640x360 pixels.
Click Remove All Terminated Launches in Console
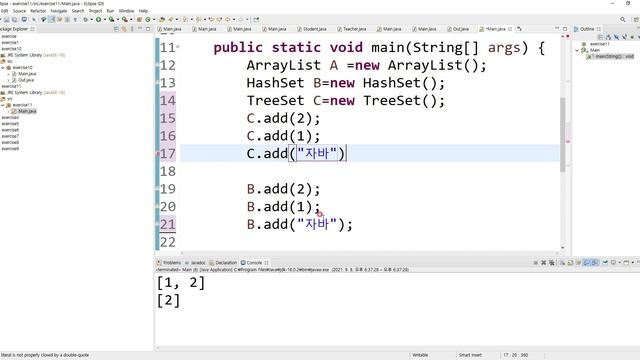coord(551,262)
